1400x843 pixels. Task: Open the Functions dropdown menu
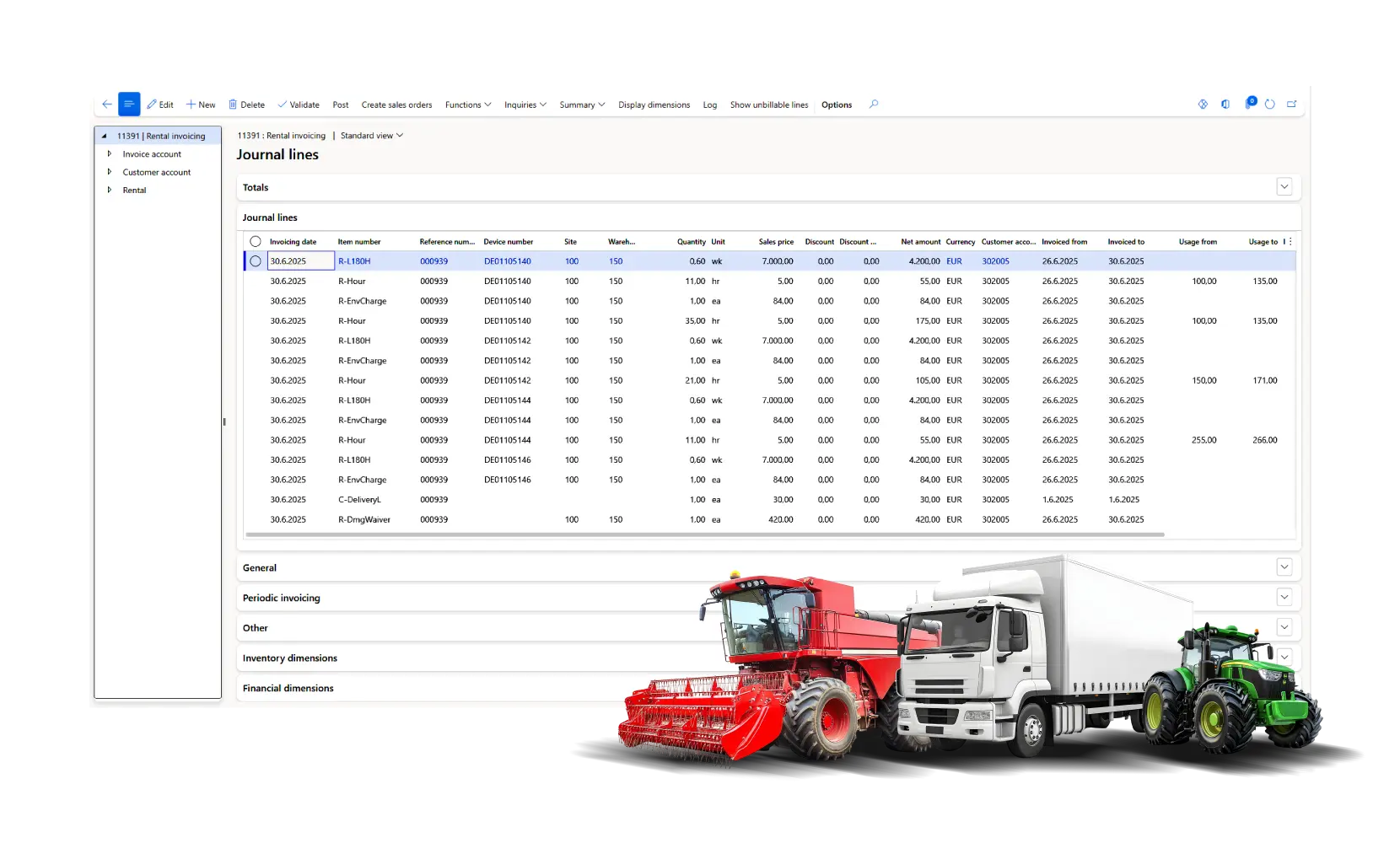468,105
